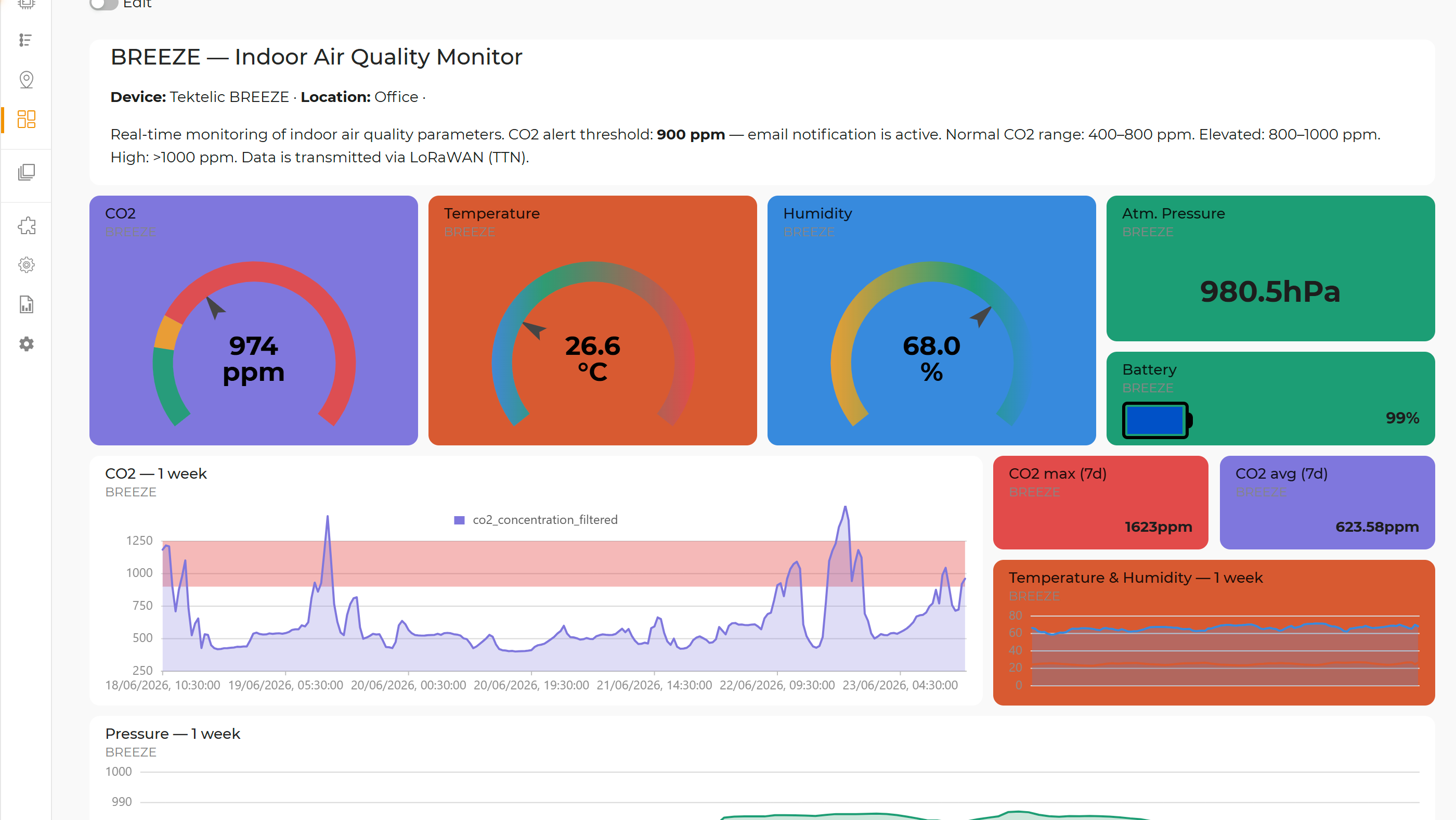The width and height of the screenshot is (1456, 820).
Task: Click the CO2 gauge needle
Action: [215, 308]
